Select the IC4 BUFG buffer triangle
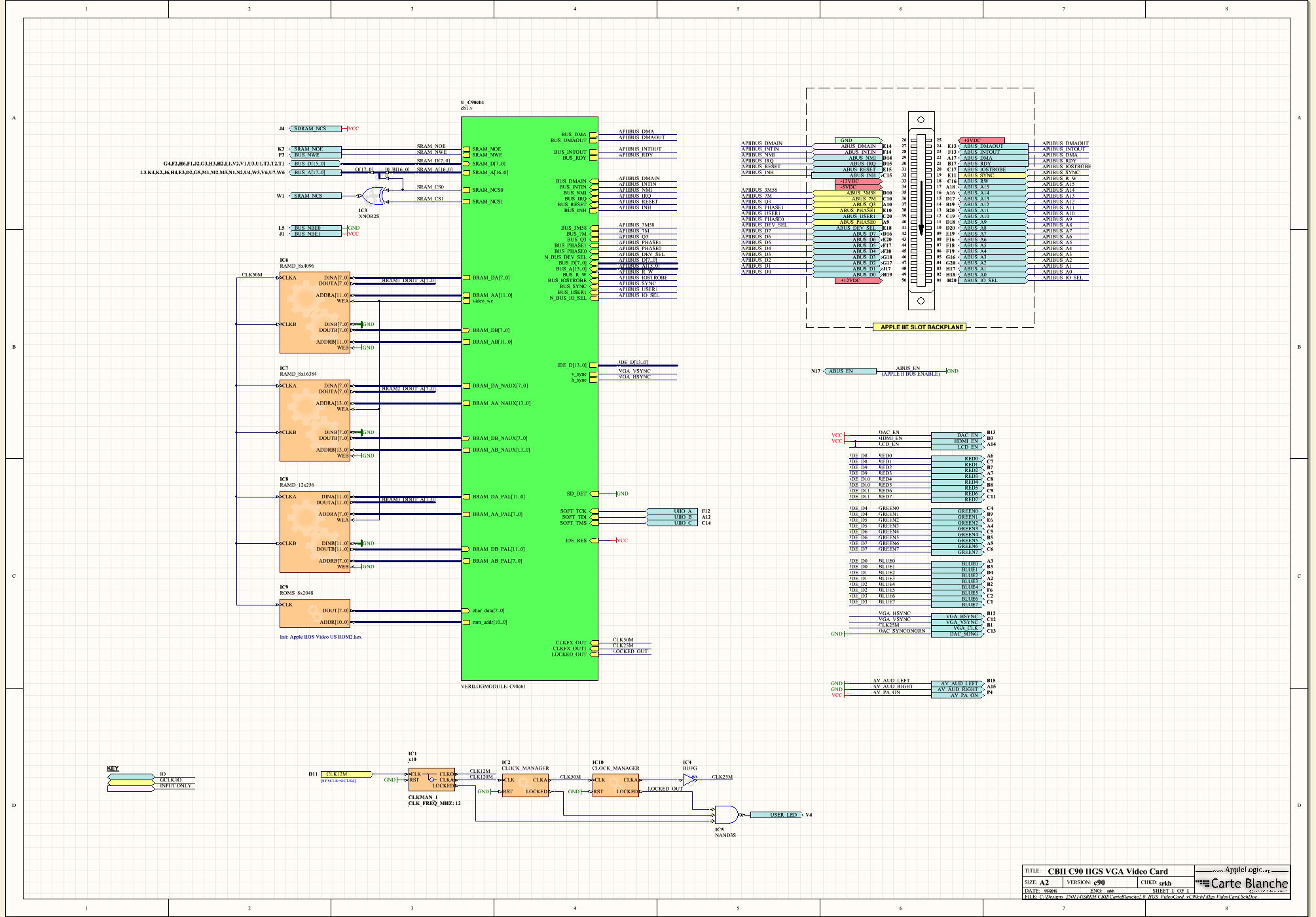Screen dimensions: 1316x917 689,780
